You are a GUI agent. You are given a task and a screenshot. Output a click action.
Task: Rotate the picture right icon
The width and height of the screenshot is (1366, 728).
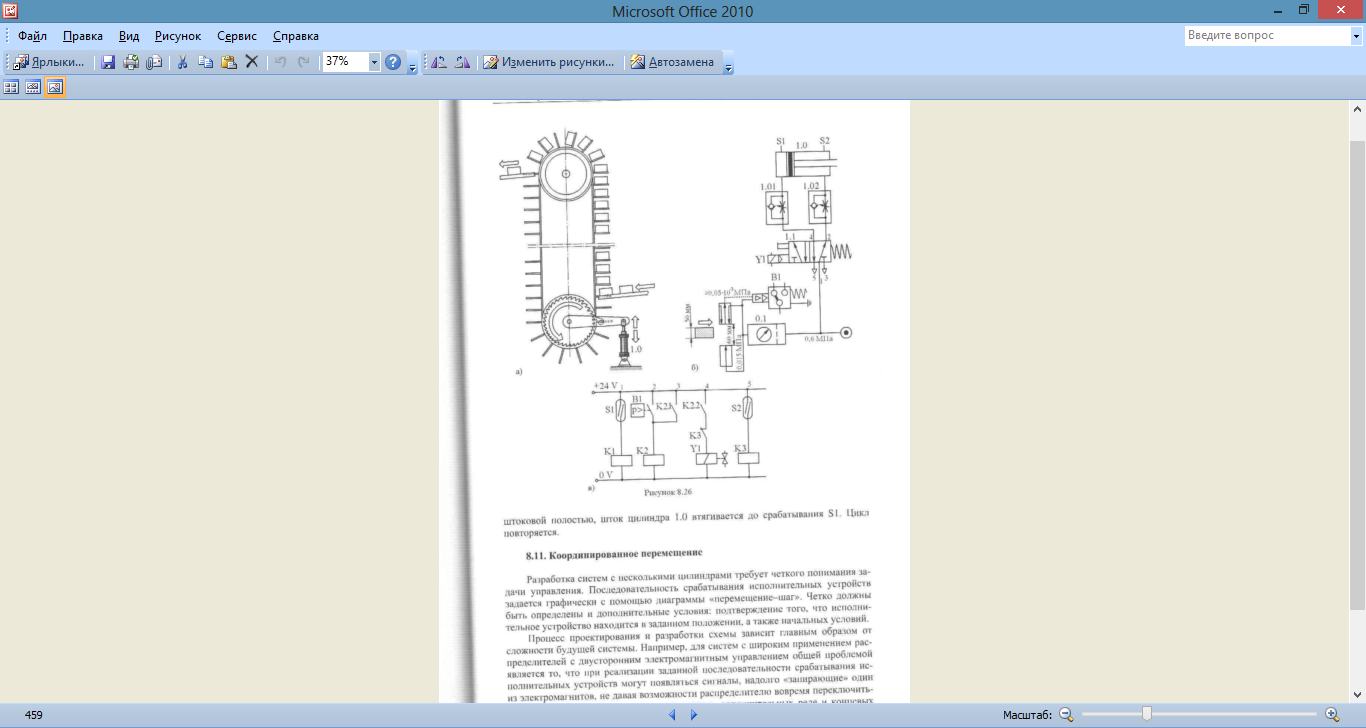coord(462,62)
